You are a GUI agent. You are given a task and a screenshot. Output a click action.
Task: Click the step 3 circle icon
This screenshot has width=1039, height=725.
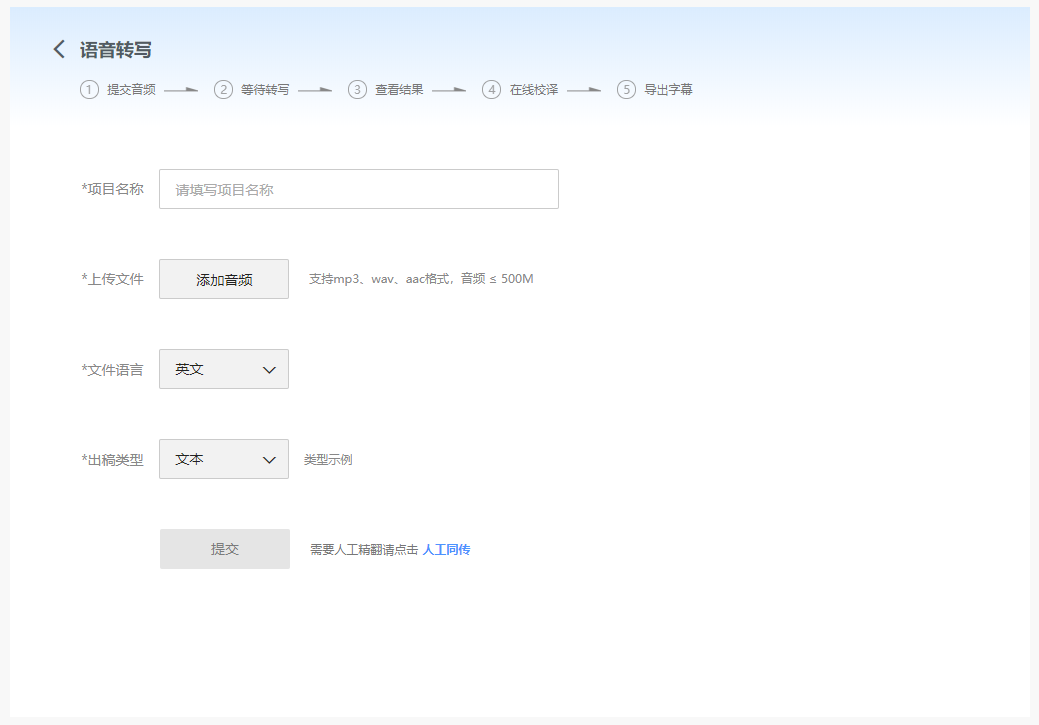point(357,89)
